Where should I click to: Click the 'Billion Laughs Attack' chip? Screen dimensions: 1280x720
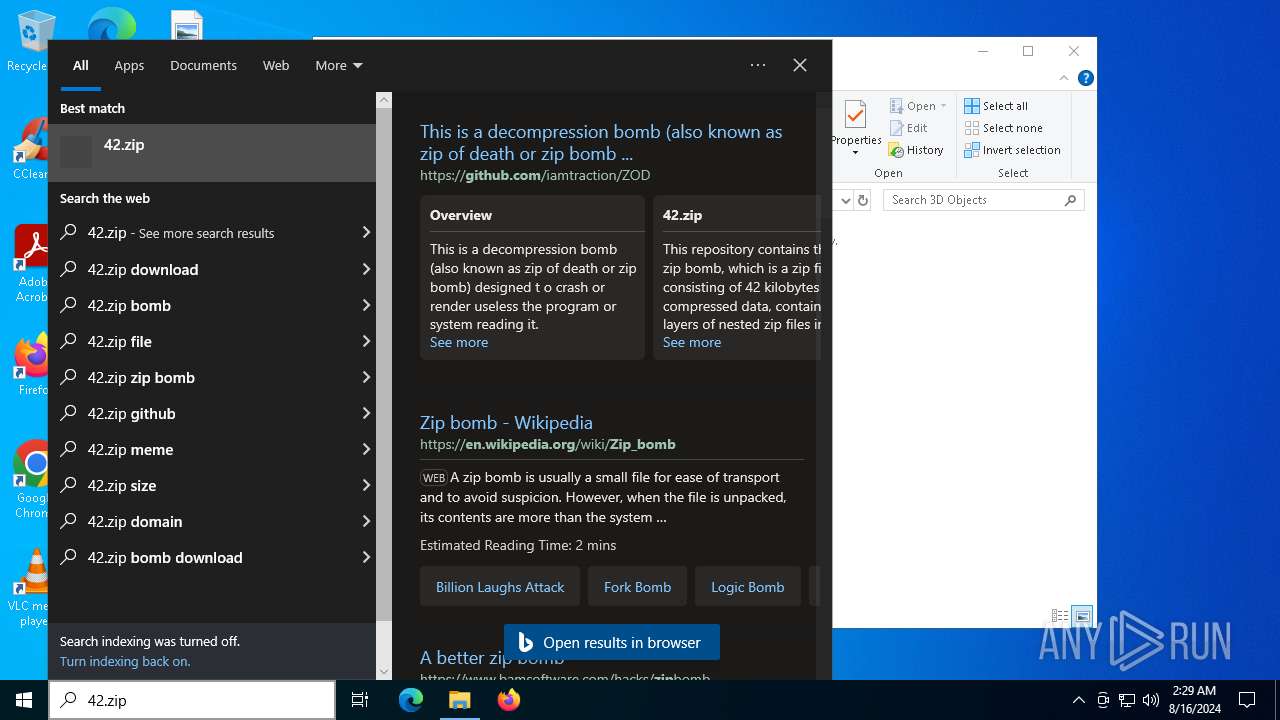point(500,587)
